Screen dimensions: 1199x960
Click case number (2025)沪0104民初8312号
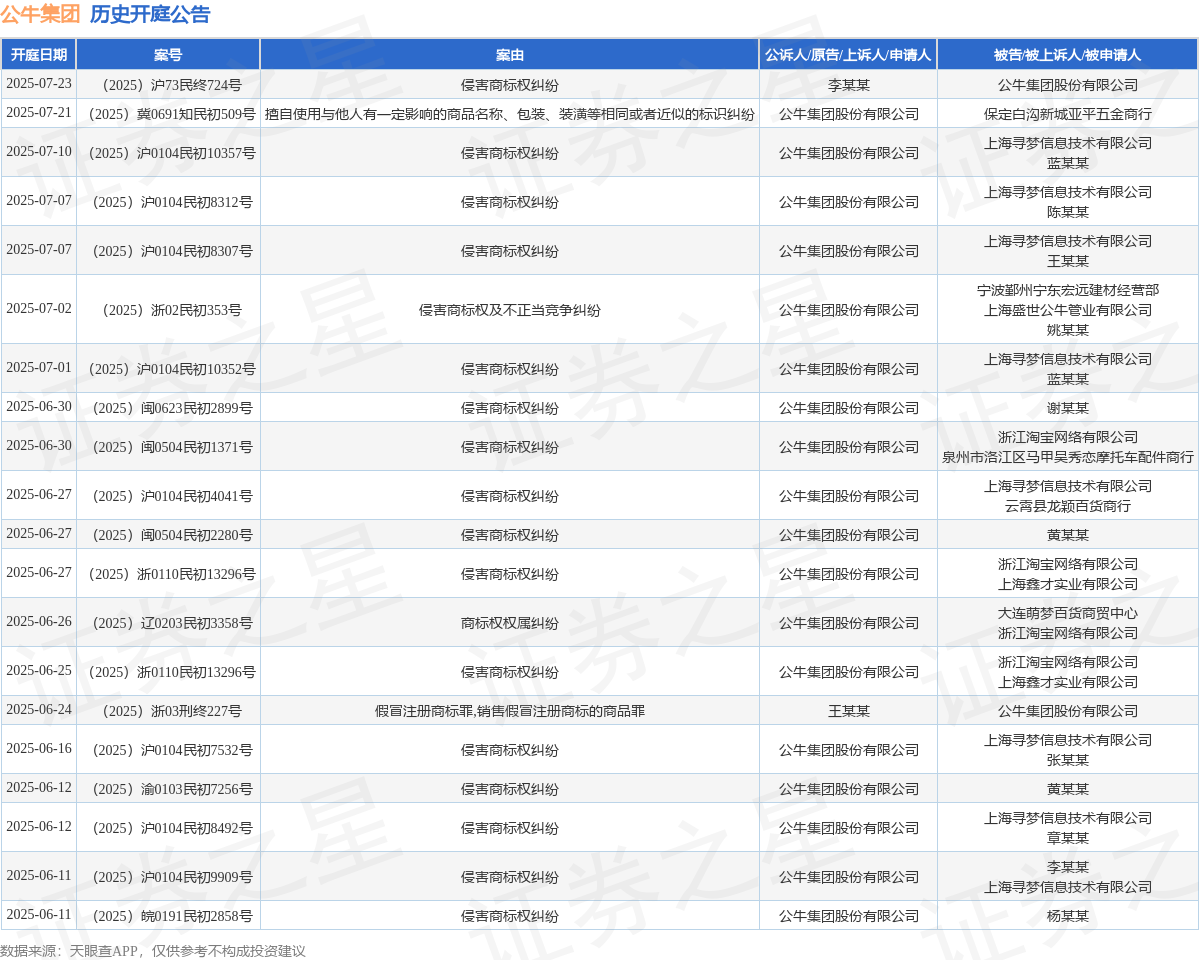coord(168,202)
